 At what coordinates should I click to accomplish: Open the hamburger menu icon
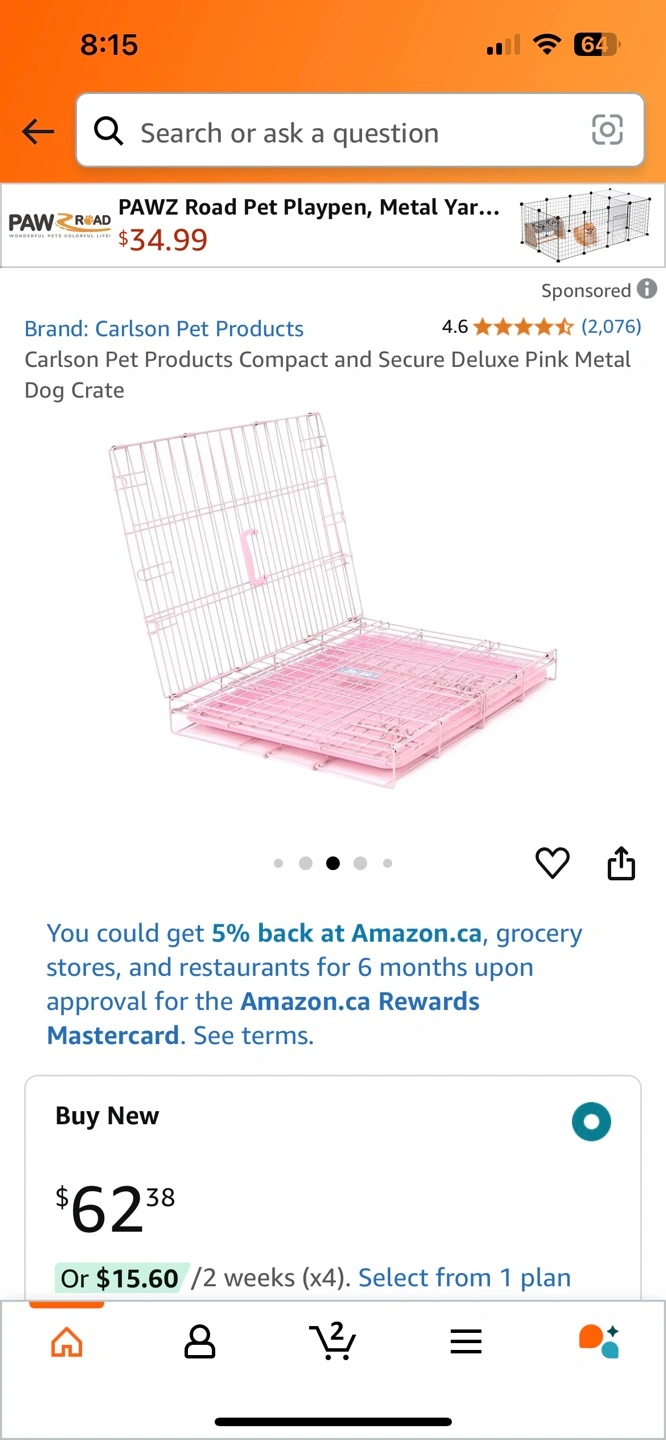click(466, 1341)
